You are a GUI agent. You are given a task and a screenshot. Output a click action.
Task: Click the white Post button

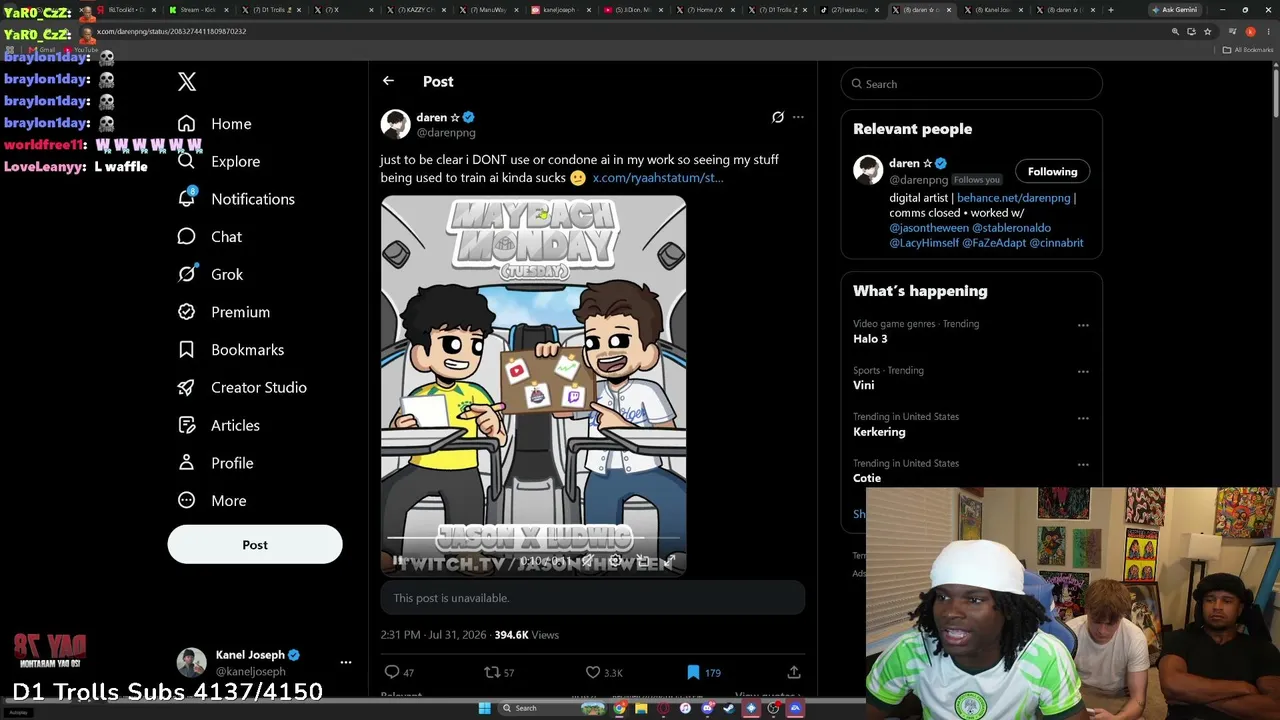pos(255,545)
